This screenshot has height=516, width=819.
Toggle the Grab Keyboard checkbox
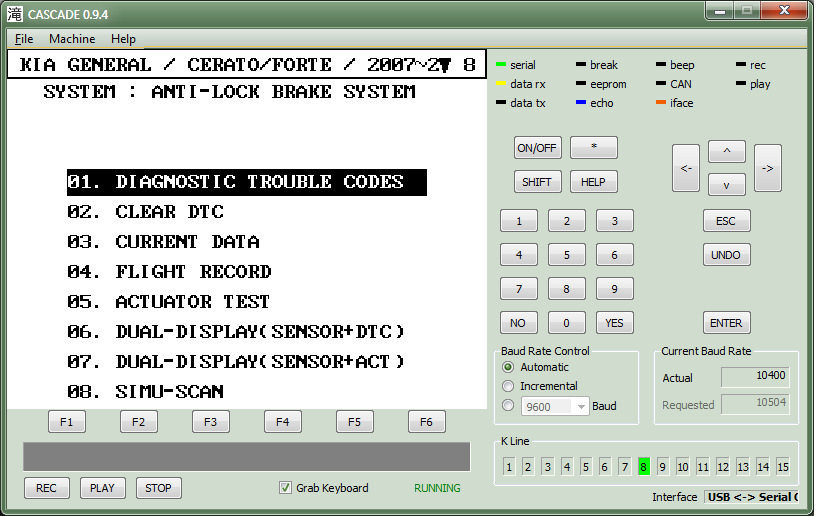point(285,488)
